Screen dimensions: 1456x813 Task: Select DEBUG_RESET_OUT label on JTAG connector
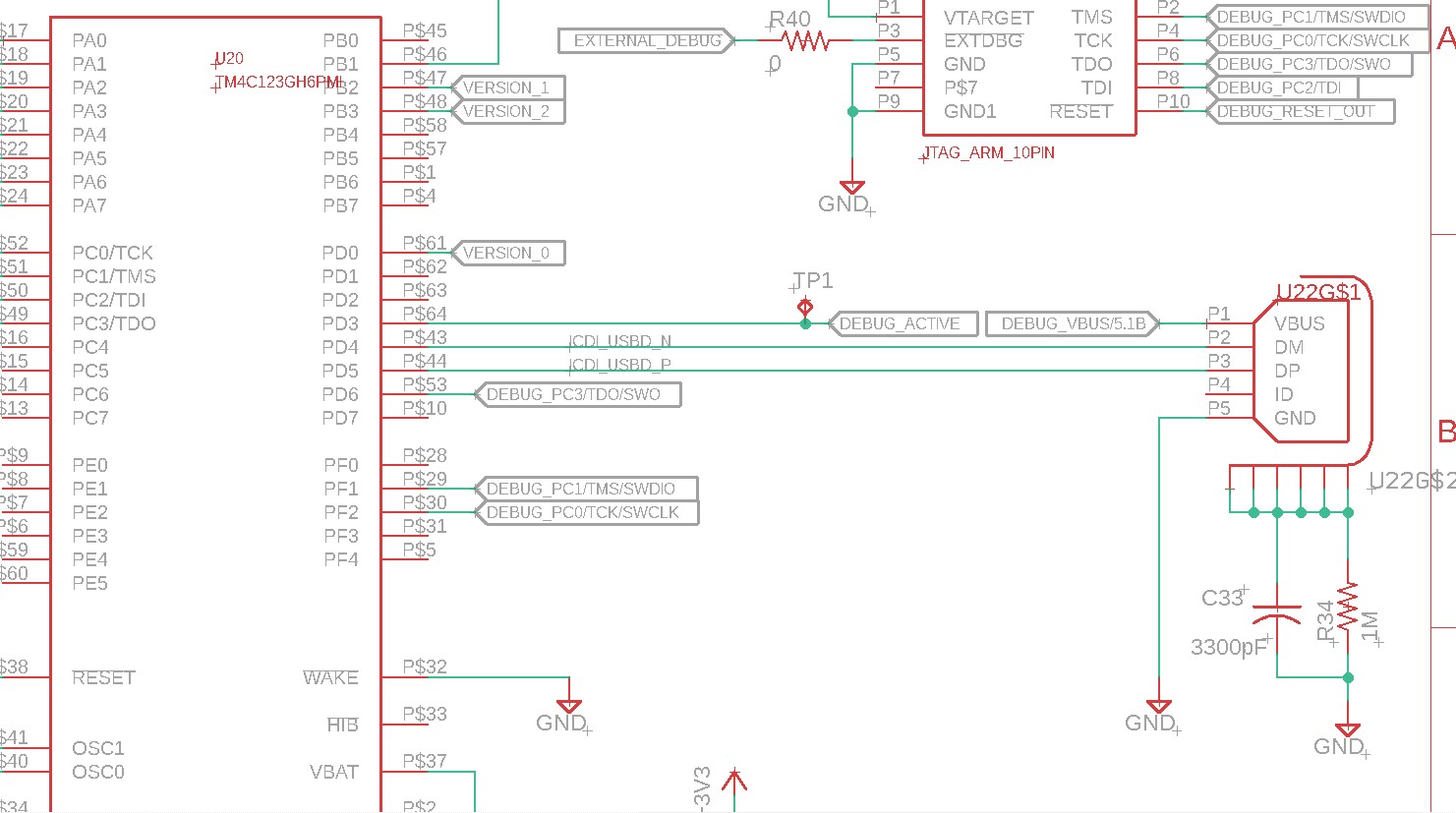[x=1301, y=112]
